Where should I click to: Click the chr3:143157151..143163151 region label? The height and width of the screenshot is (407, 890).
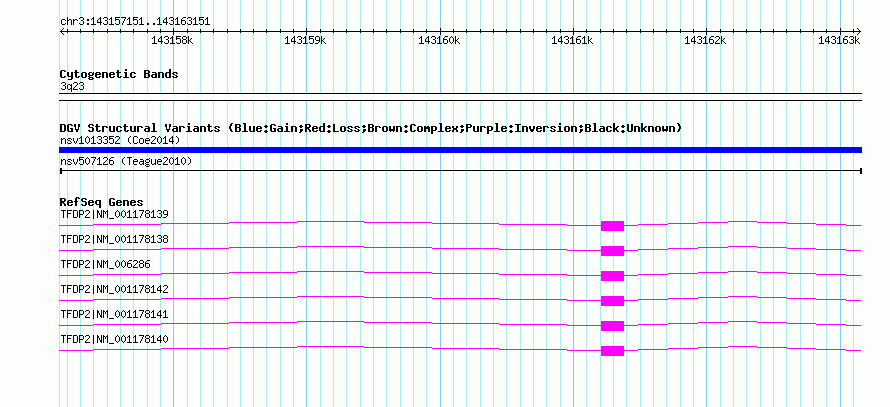point(135,22)
